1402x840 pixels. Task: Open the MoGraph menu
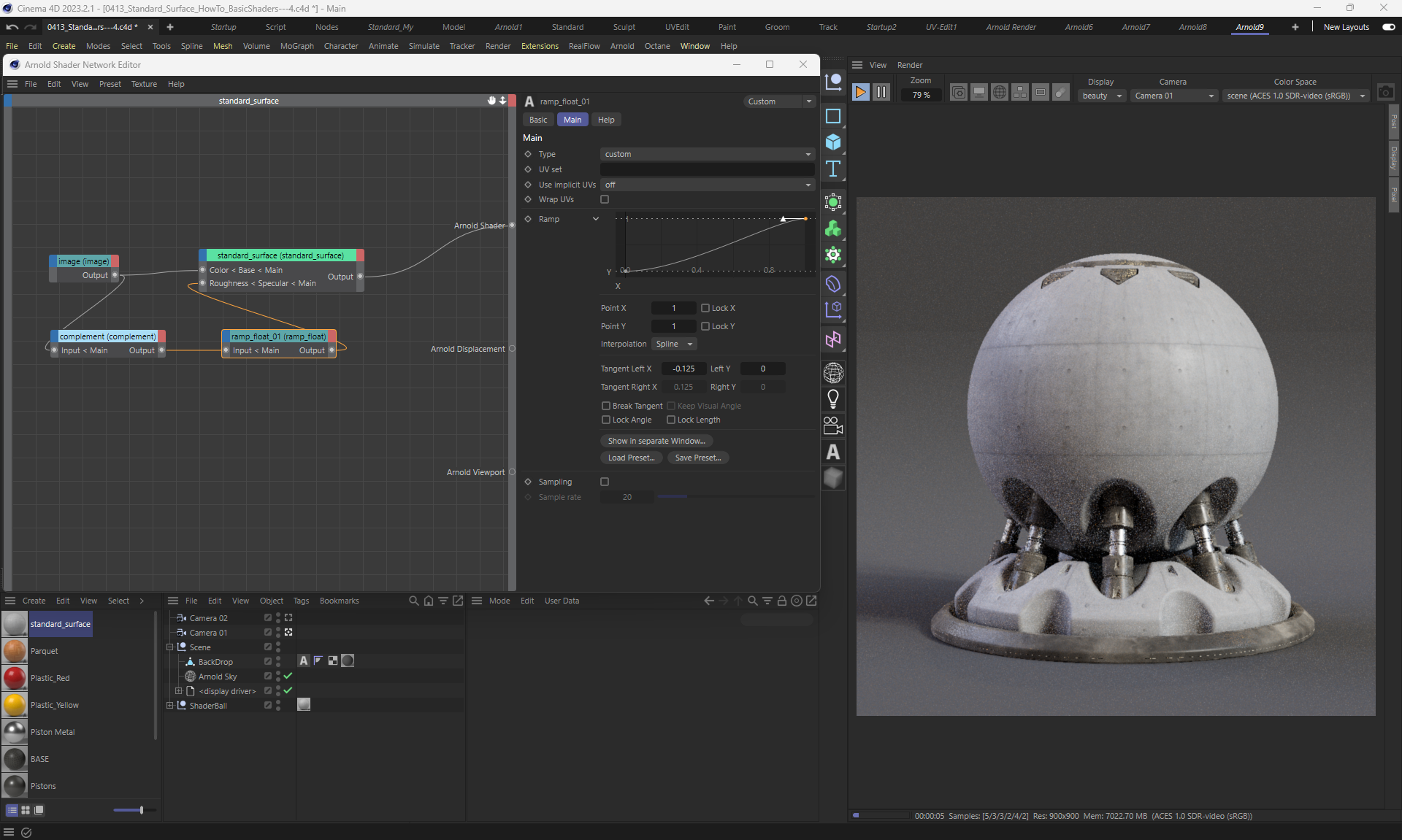tap(296, 46)
